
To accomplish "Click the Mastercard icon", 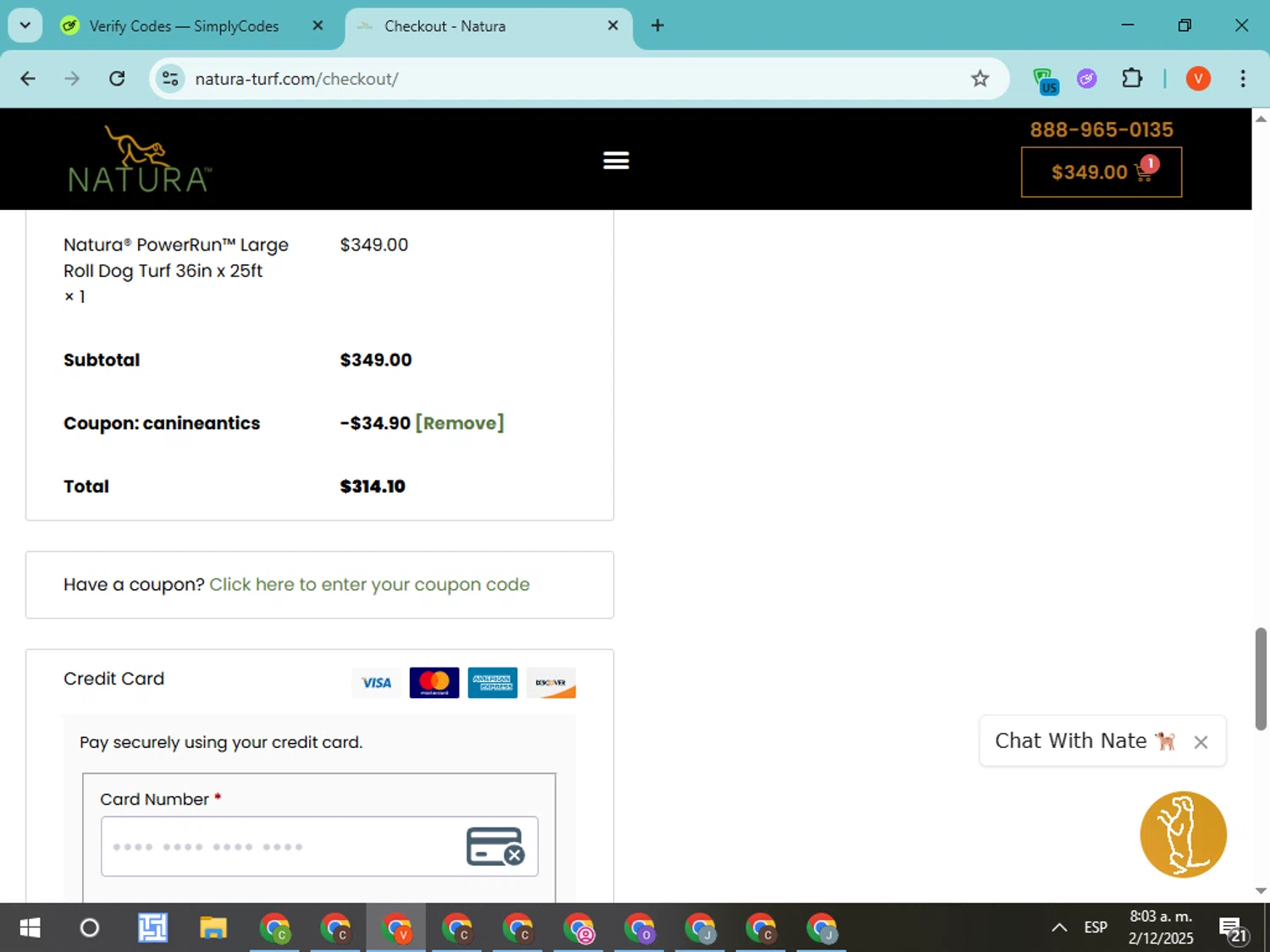I will point(434,683).
